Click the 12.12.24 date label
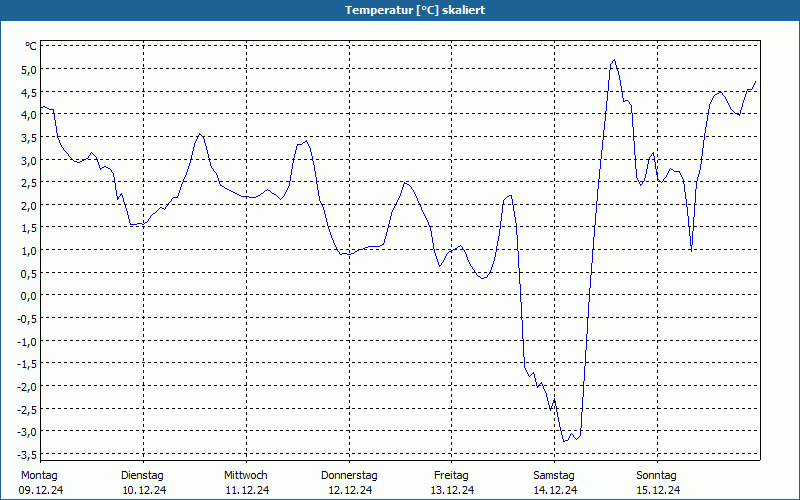Screen dimensions: 800x500 [350, 490]
